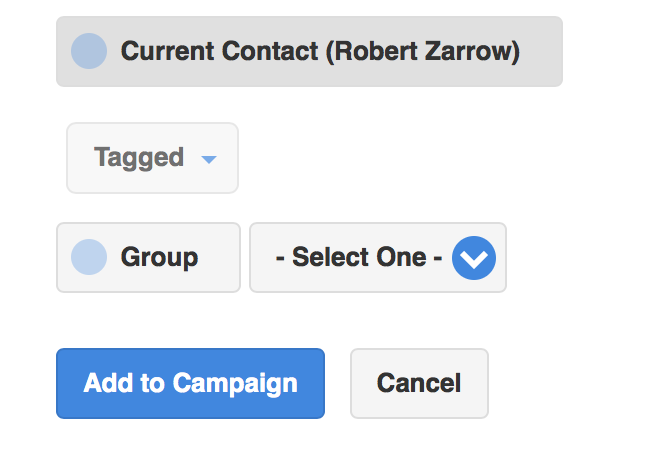
Task: Choose the Current Contact (Robert Zarrow) option
Action: pos(309,52)
